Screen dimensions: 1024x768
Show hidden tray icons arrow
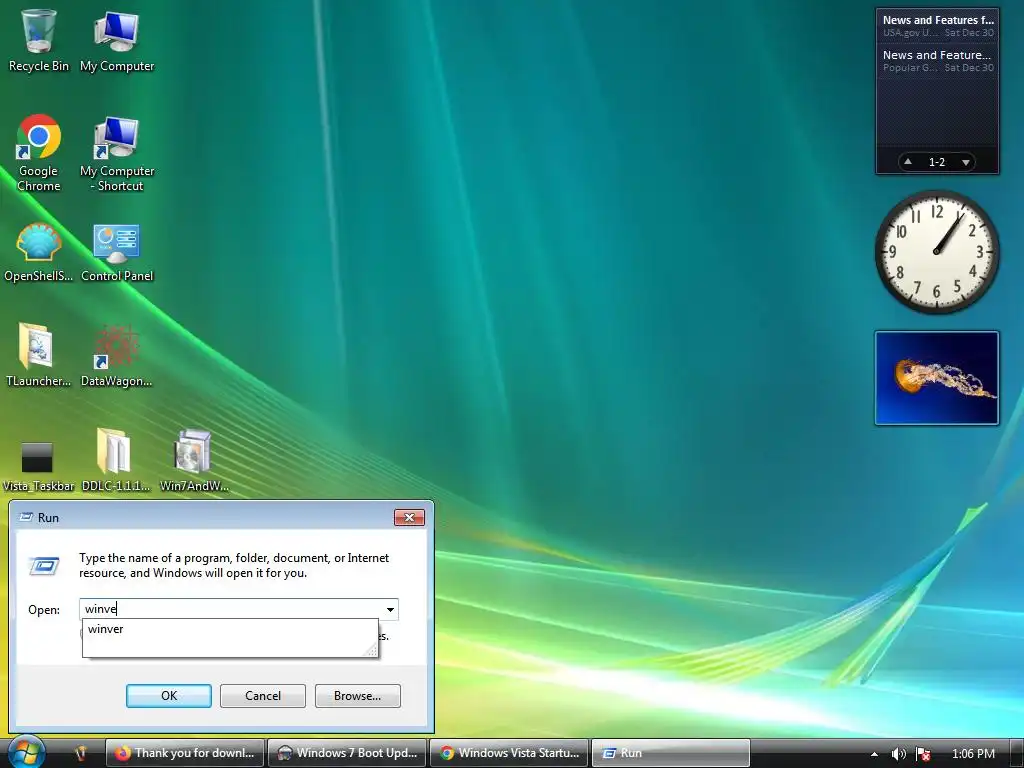point(874,754)
